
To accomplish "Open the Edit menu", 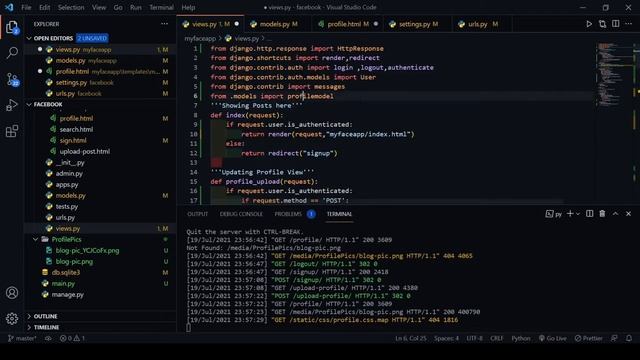I will [x=44, y=7].
